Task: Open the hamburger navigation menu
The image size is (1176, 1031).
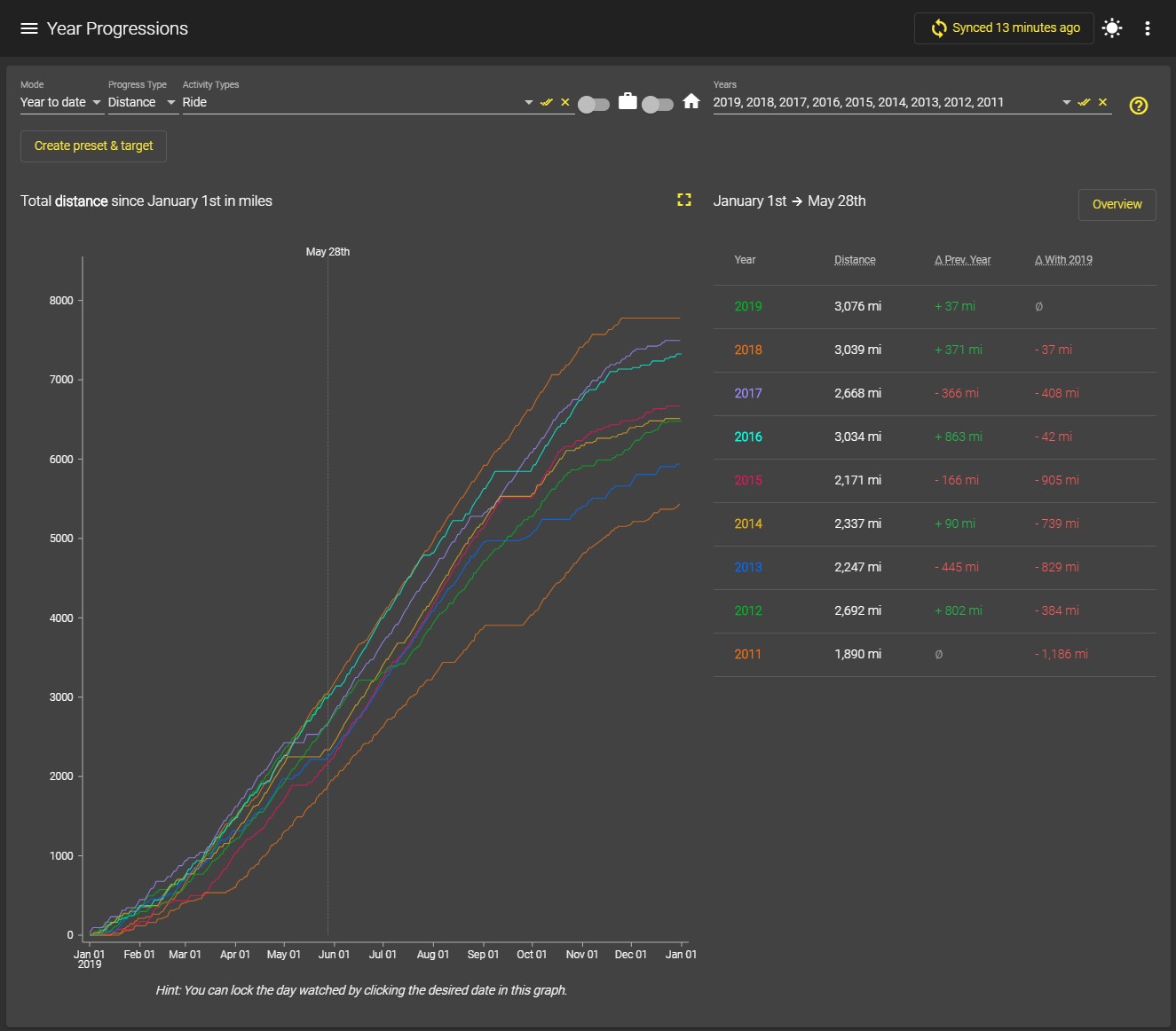Action: pos(29,28)
